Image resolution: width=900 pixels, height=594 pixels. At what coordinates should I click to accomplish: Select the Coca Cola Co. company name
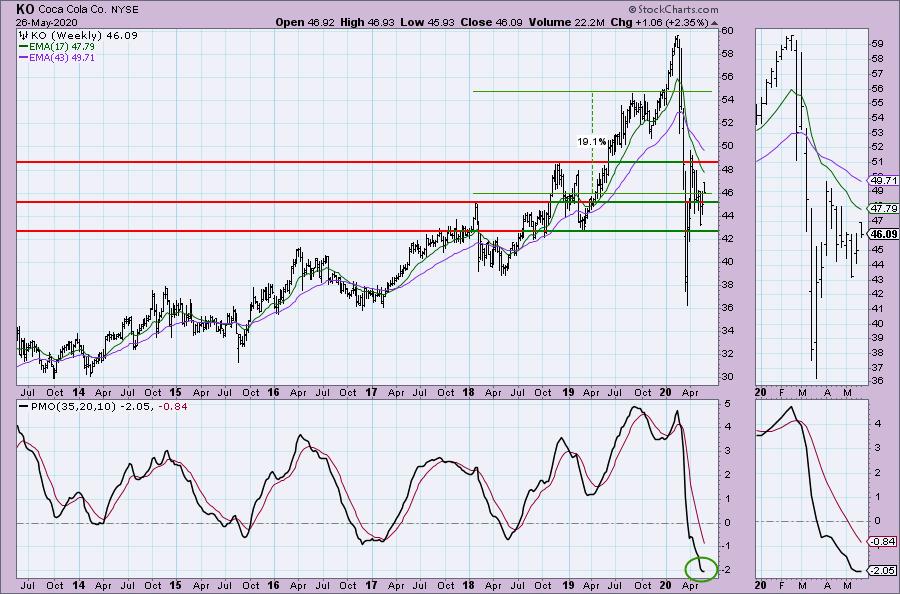(x=73, y=9)
